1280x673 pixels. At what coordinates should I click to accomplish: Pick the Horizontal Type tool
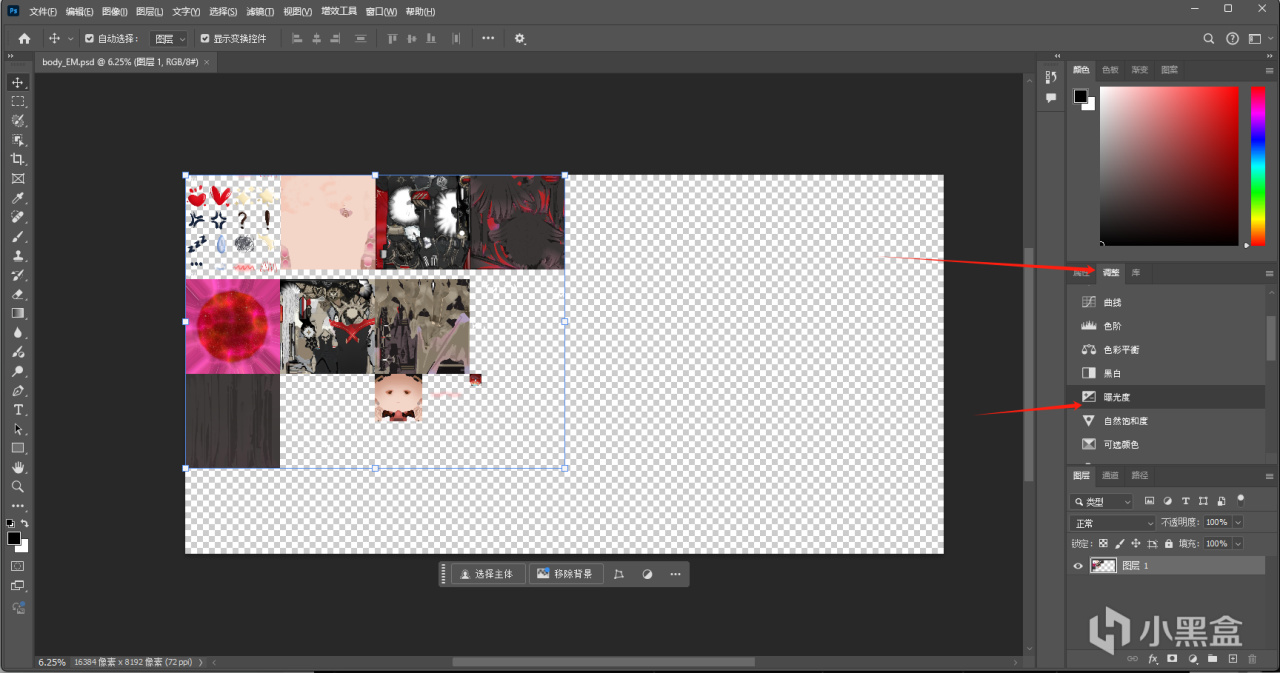pyautogui.click(x=18, y=410)
